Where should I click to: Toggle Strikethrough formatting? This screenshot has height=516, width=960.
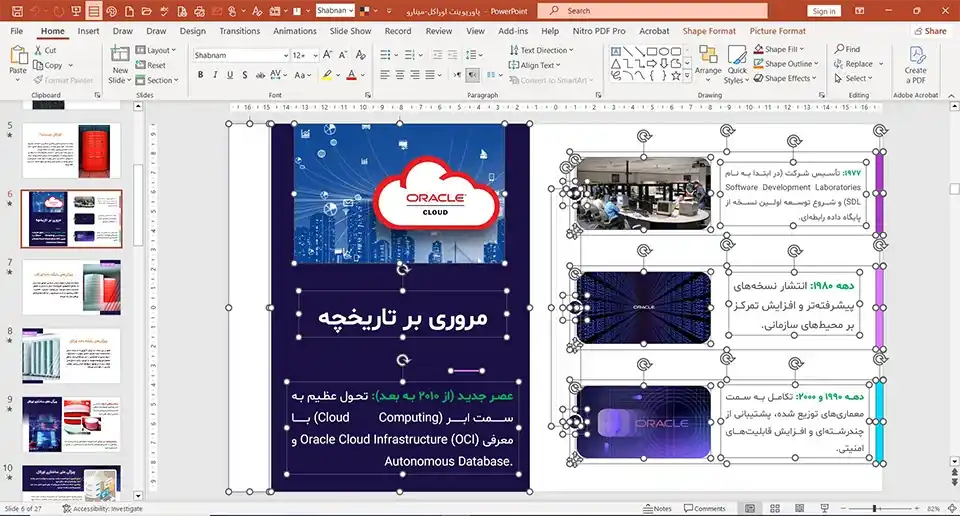coord(260,75)
